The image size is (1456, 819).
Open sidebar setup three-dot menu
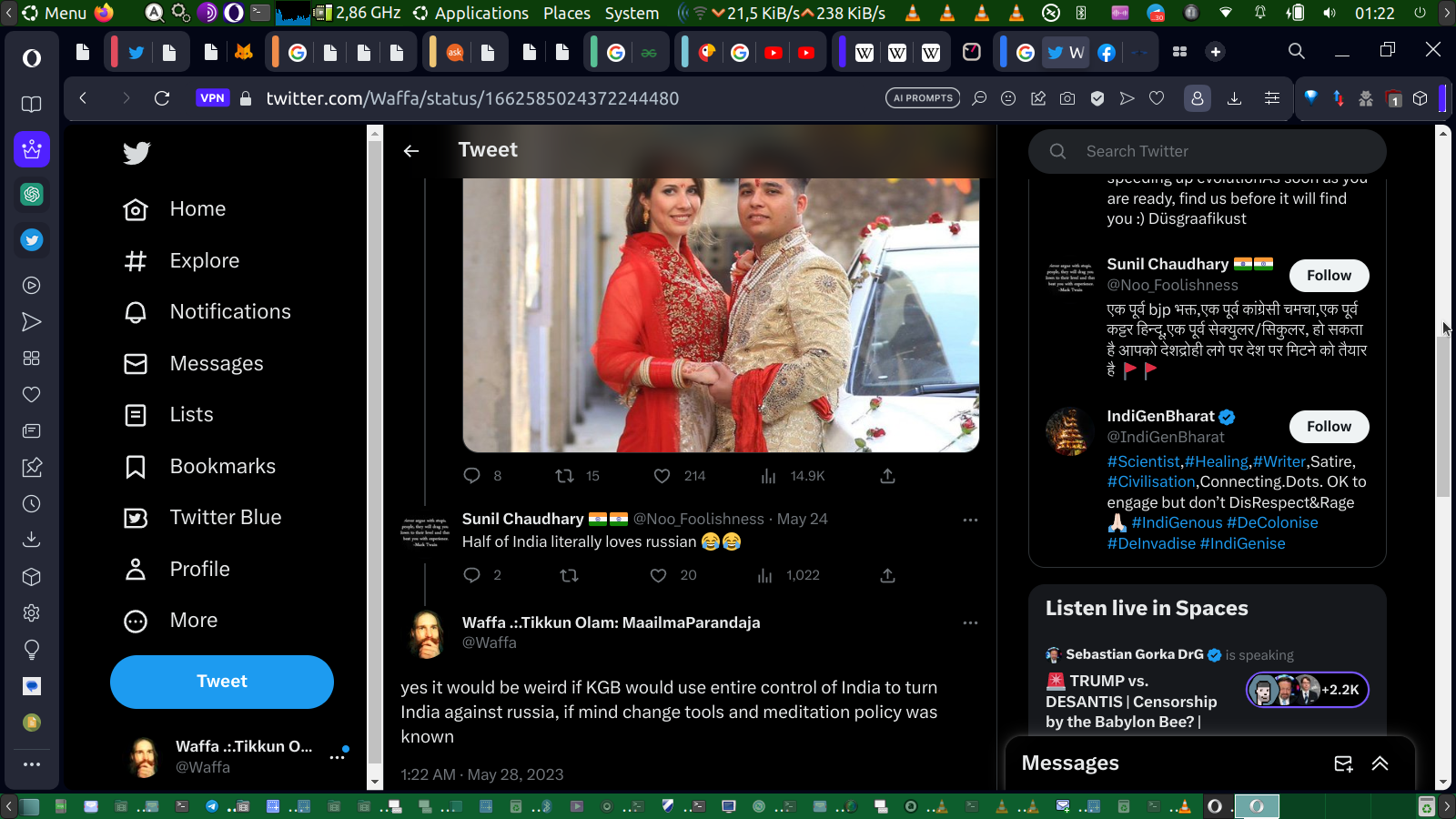click(x=32, y=764)
